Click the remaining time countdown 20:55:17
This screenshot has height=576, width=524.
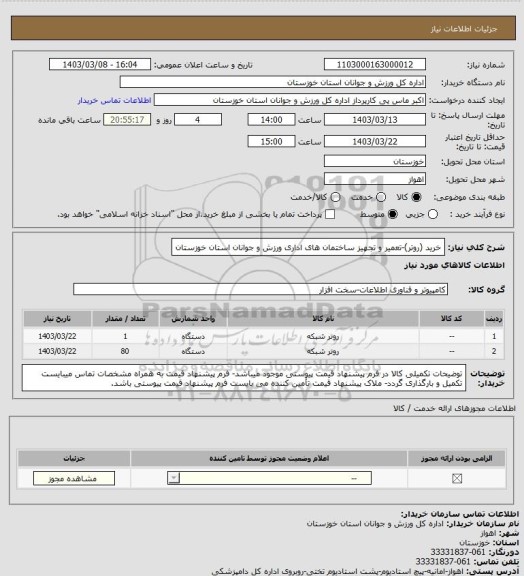[127, 120]
